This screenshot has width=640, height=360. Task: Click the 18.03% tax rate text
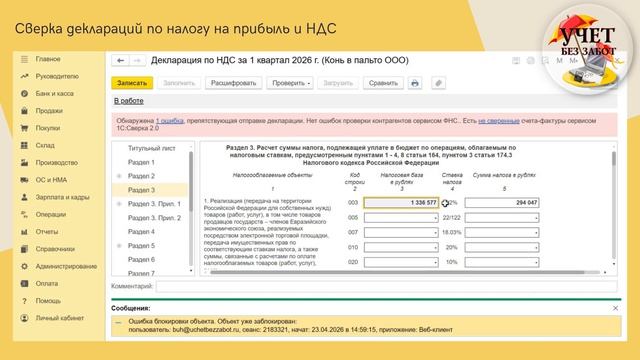pos(451,233)
